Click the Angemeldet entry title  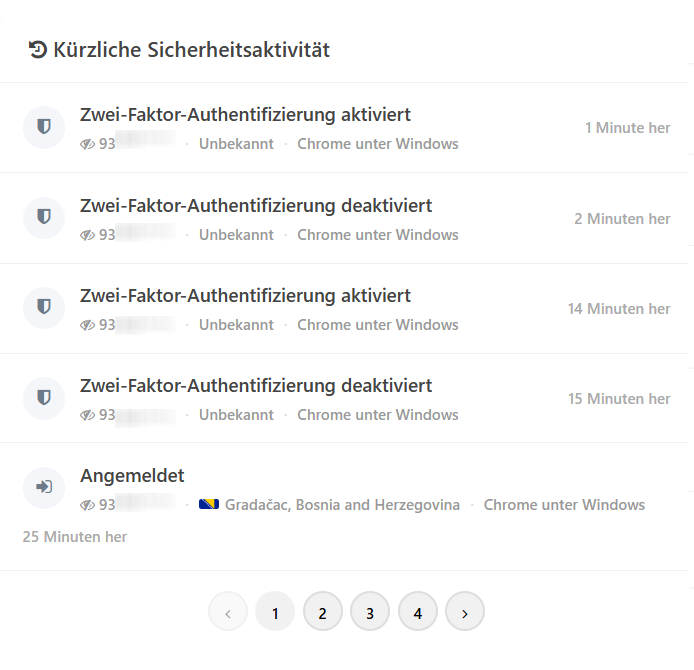click(x=132, y=476)
